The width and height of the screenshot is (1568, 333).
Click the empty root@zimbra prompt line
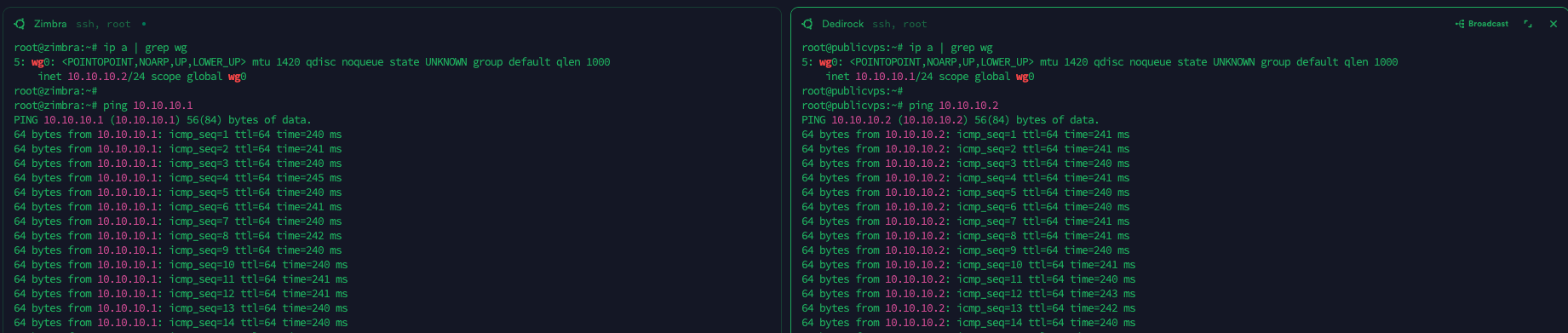pos(55,91)
